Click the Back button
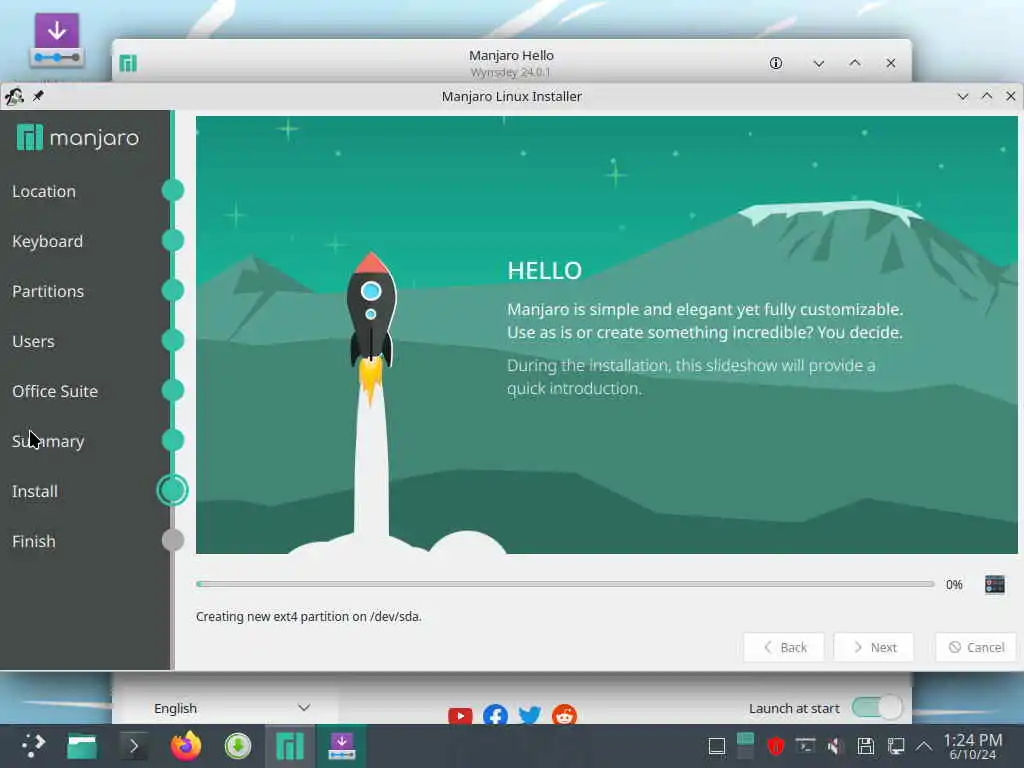 click(784, 647)
